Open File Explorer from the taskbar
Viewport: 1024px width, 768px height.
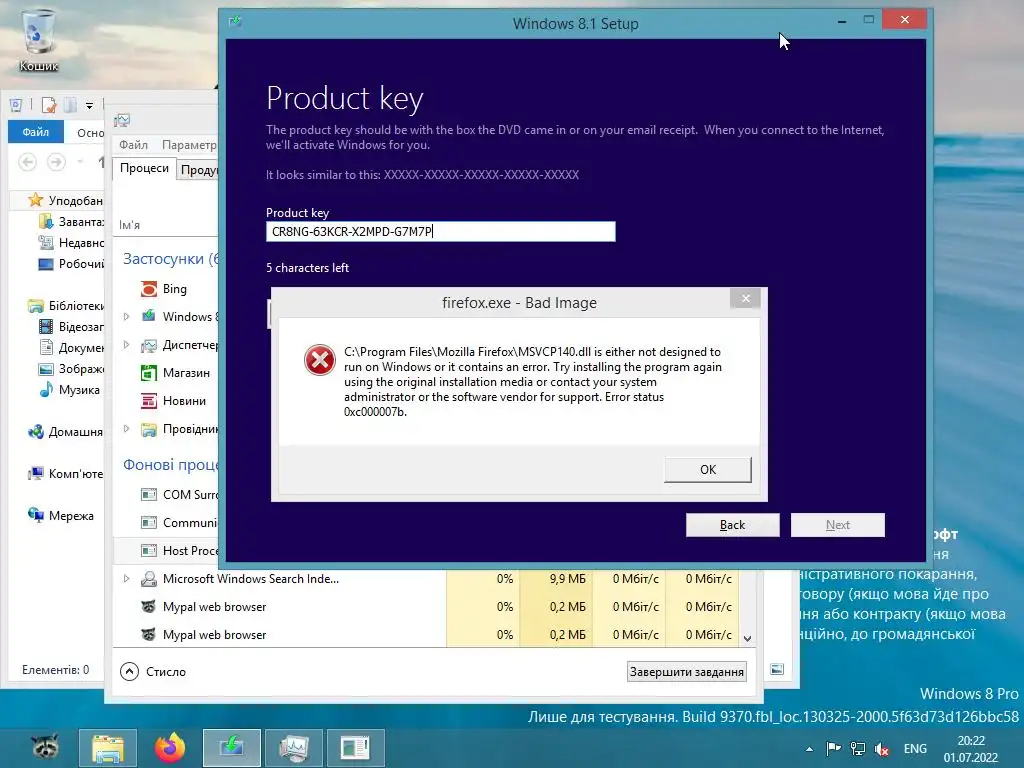click(108, 748)
